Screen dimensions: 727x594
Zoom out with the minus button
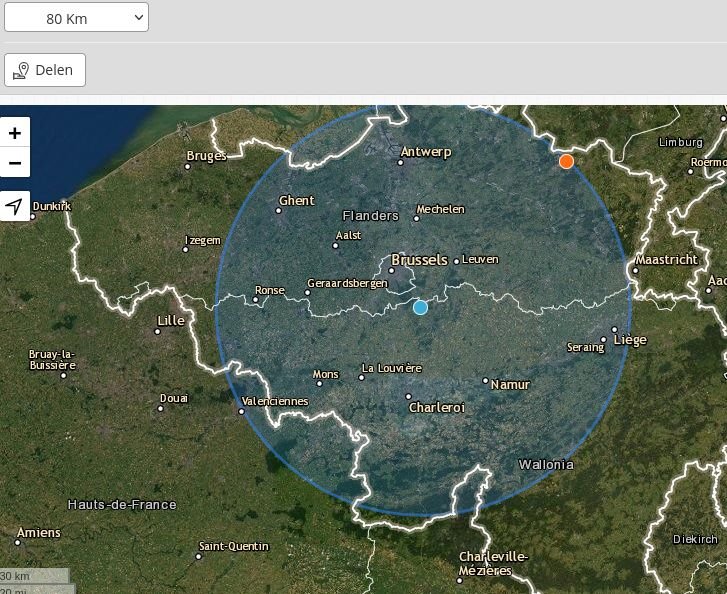point(15,162)
